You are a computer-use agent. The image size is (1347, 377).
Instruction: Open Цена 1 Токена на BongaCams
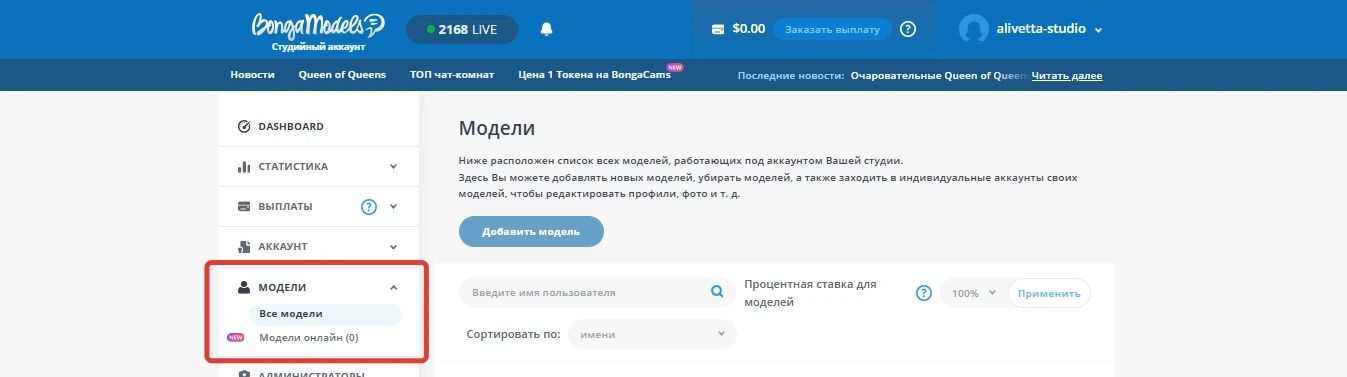coord(595,75)
